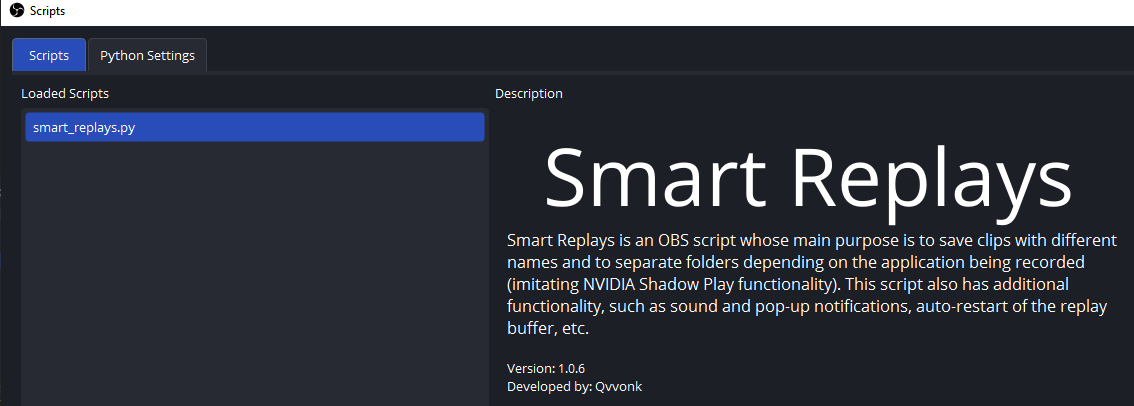Click the first line of the description paragraph
The width and height of the screenshot is (1134, 406).
[812, 240]
